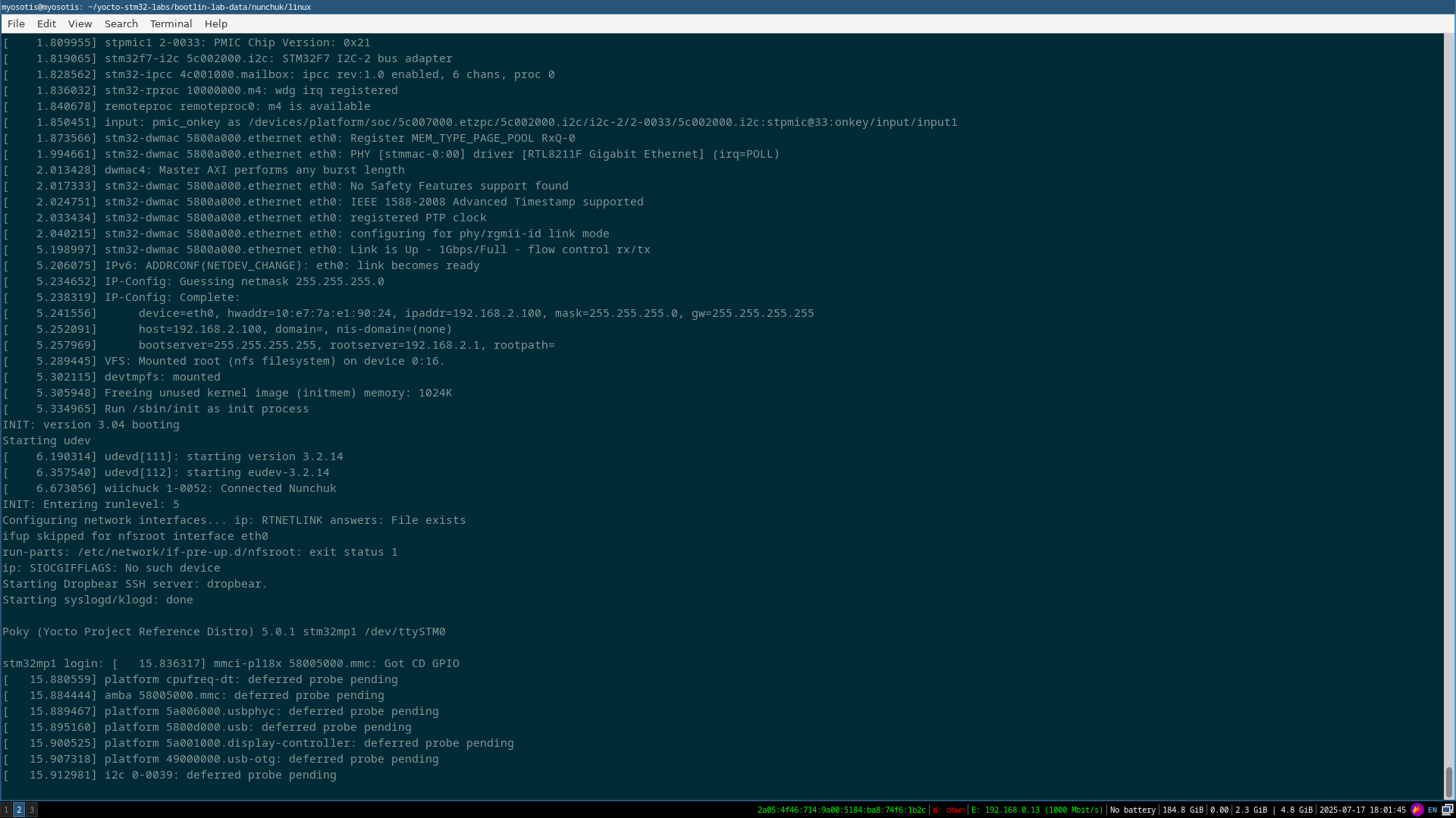The width and height of the screenshot is (1456, 818).
Task: Switch to workspace 3
Action: pos(32,810)
